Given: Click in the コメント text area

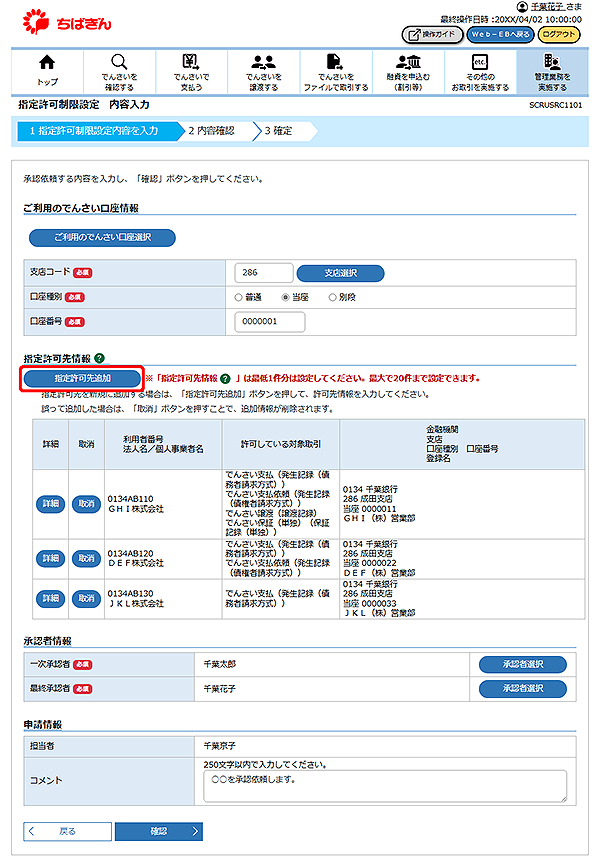Looking at the screenshot, I should 385,786.
